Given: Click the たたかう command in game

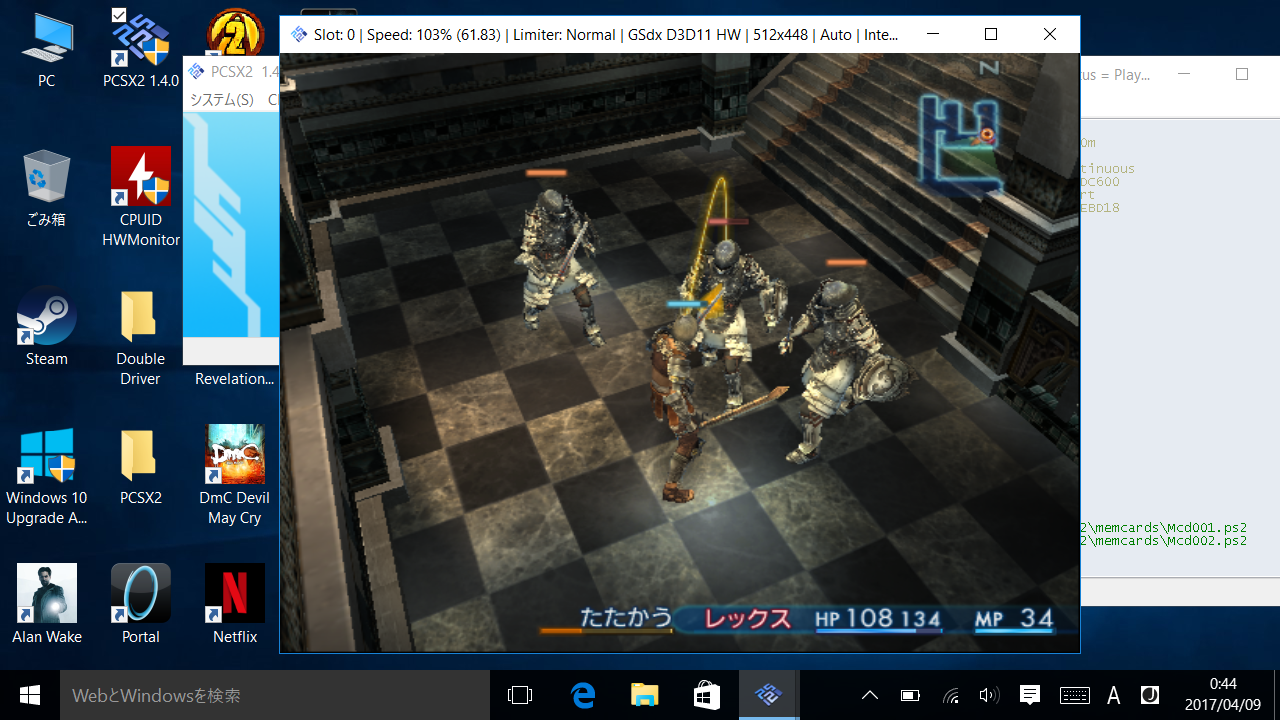Looking at the screenshot, I should click(x=626, y=617).
